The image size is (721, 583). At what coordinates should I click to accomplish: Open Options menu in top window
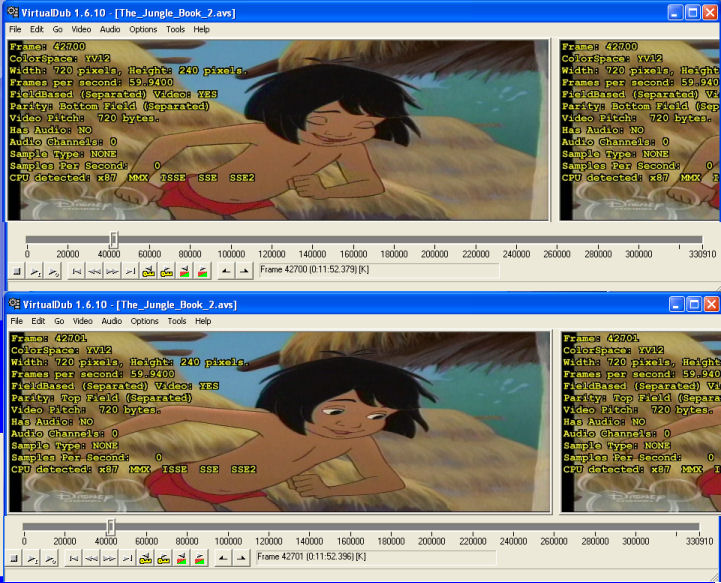pyautogui.click(x=143, y=29)
